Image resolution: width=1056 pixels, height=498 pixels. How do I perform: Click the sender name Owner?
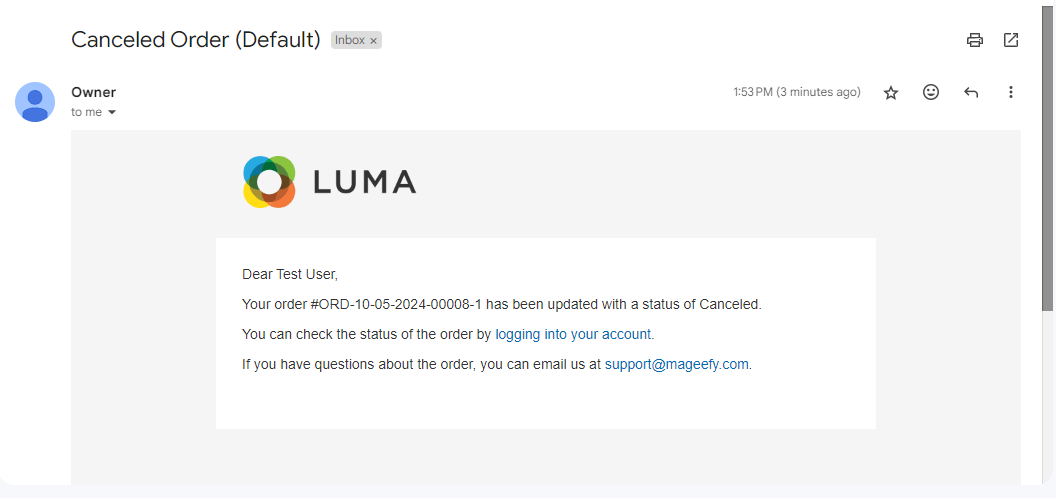coord(93,92)
